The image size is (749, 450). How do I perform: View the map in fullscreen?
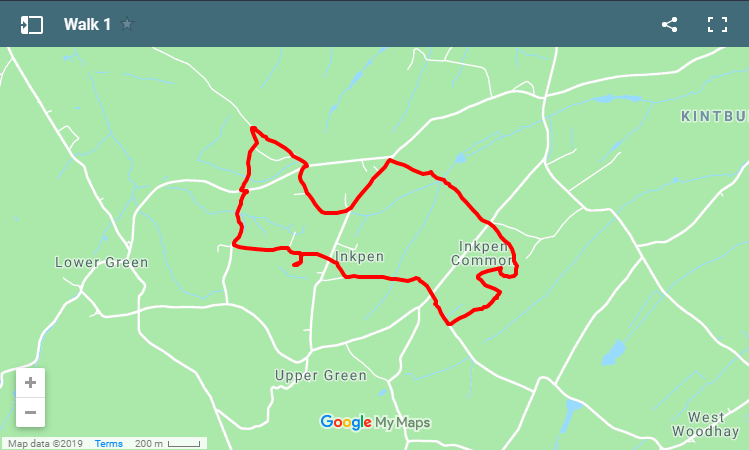pos(717,24)
